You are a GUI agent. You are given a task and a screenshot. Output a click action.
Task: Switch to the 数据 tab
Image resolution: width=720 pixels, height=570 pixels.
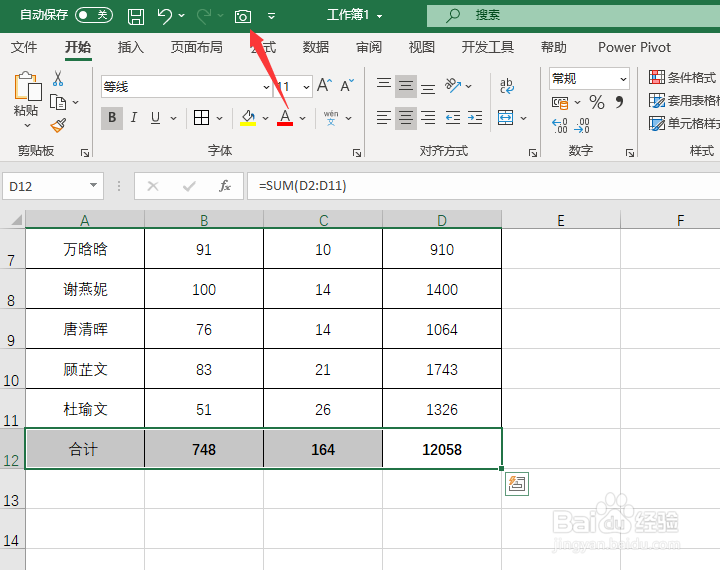click(315, 47)
